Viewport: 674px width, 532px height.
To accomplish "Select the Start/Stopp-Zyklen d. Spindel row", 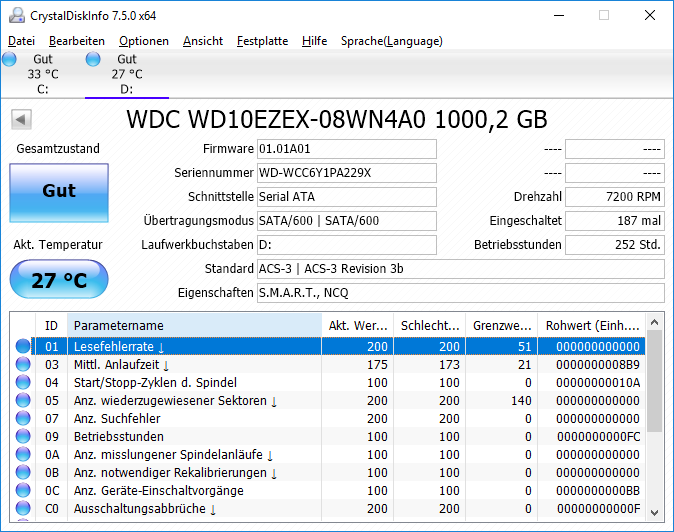I will click(328, 382).
